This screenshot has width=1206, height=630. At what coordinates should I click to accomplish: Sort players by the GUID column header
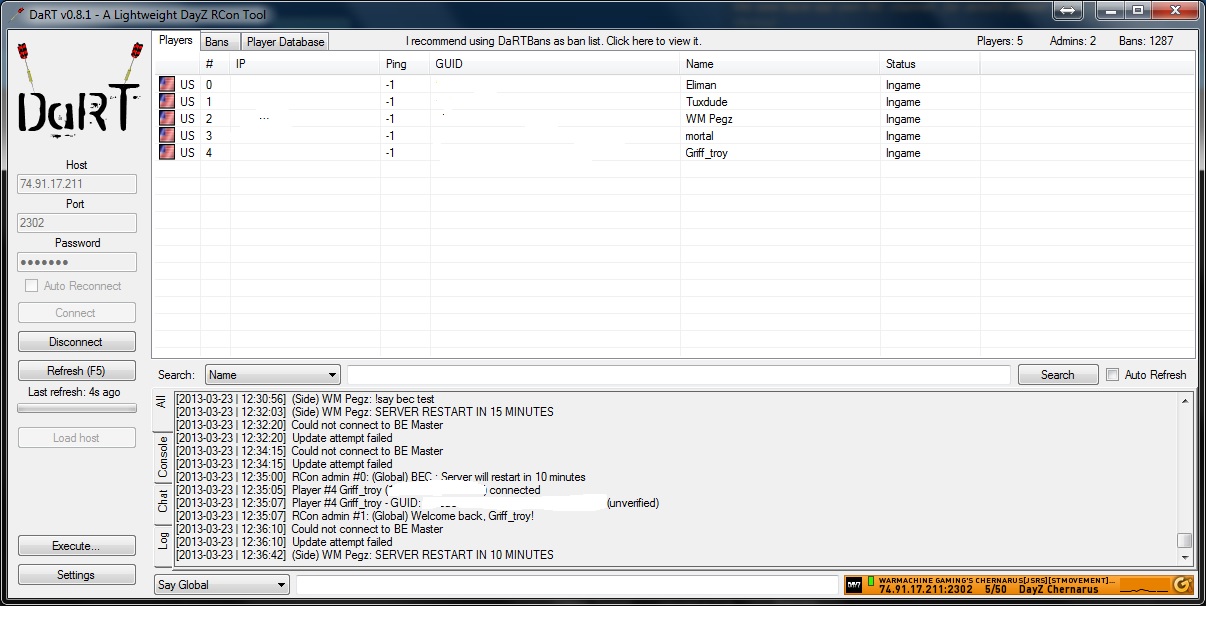click(x=555, y=64)
